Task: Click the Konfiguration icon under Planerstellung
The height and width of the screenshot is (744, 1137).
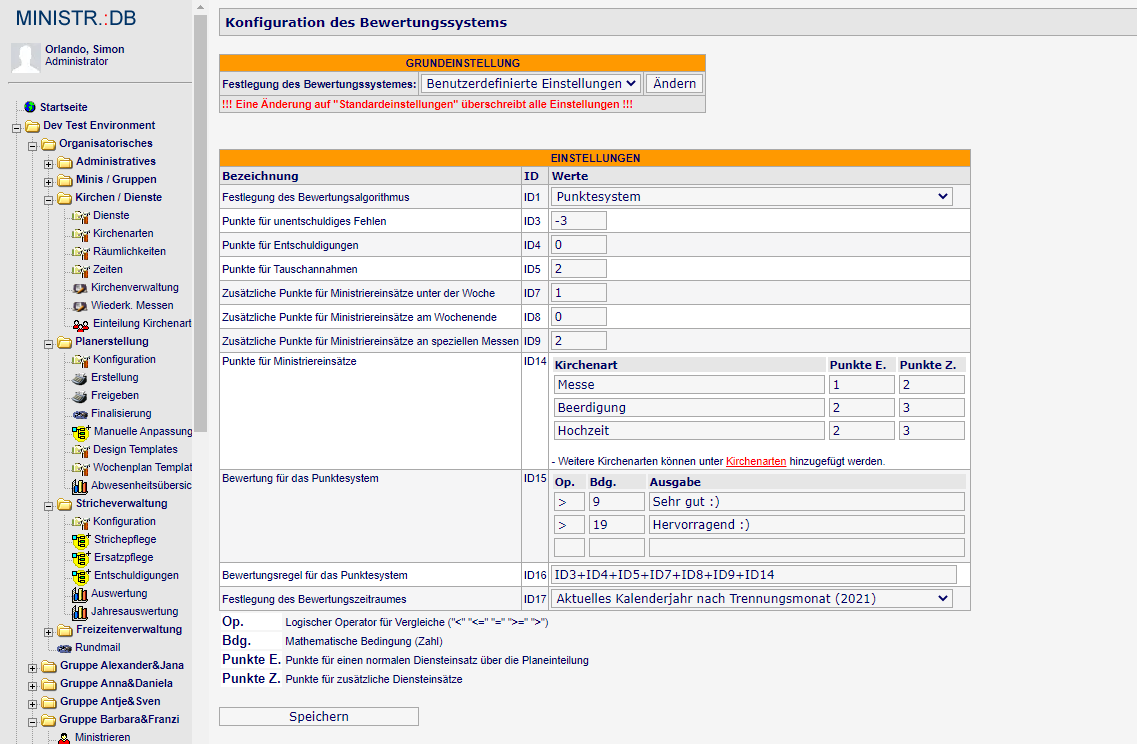Action: [x=80, y=360]
